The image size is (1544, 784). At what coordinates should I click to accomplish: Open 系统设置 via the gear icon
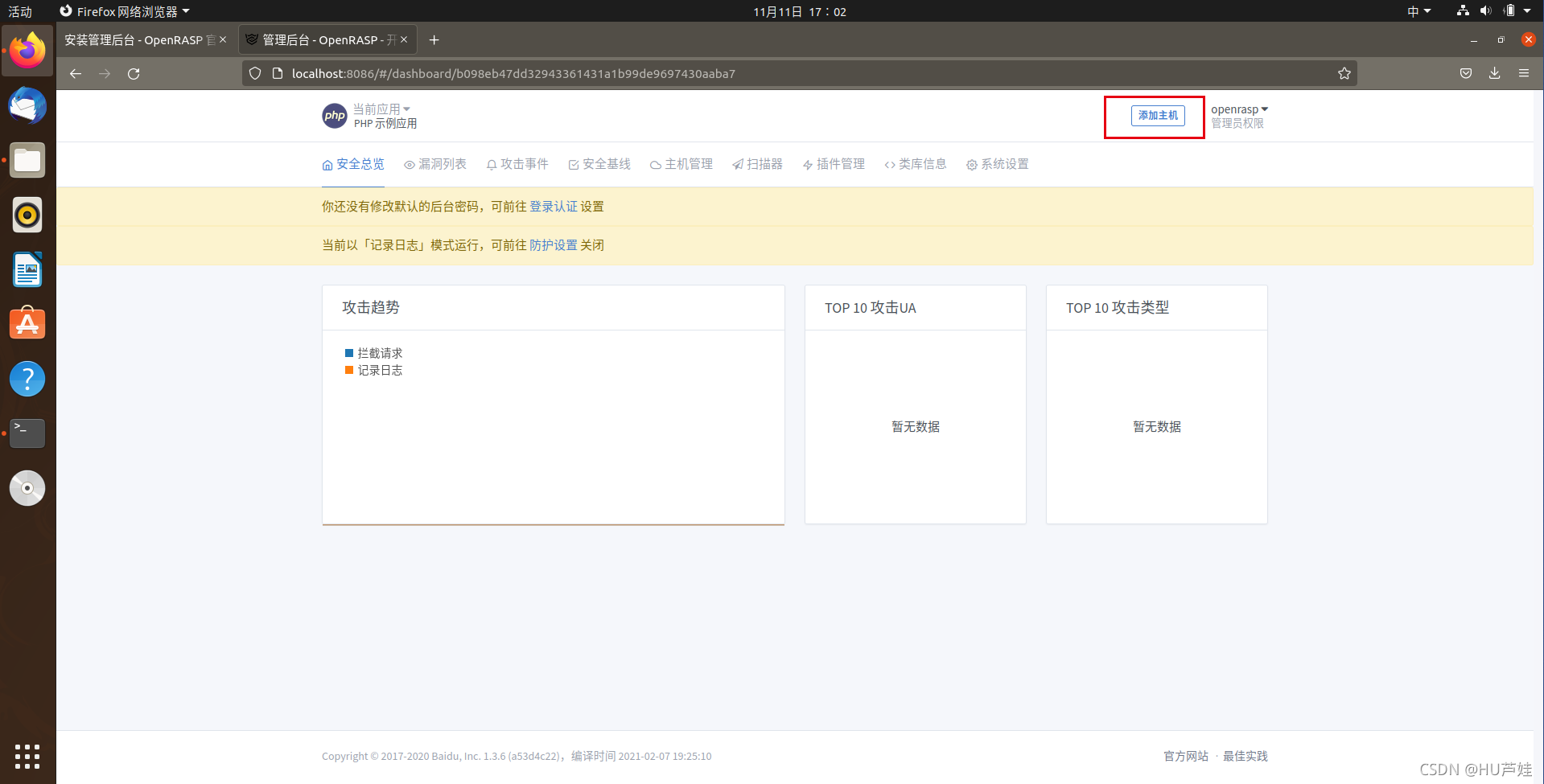coord(973,164)
